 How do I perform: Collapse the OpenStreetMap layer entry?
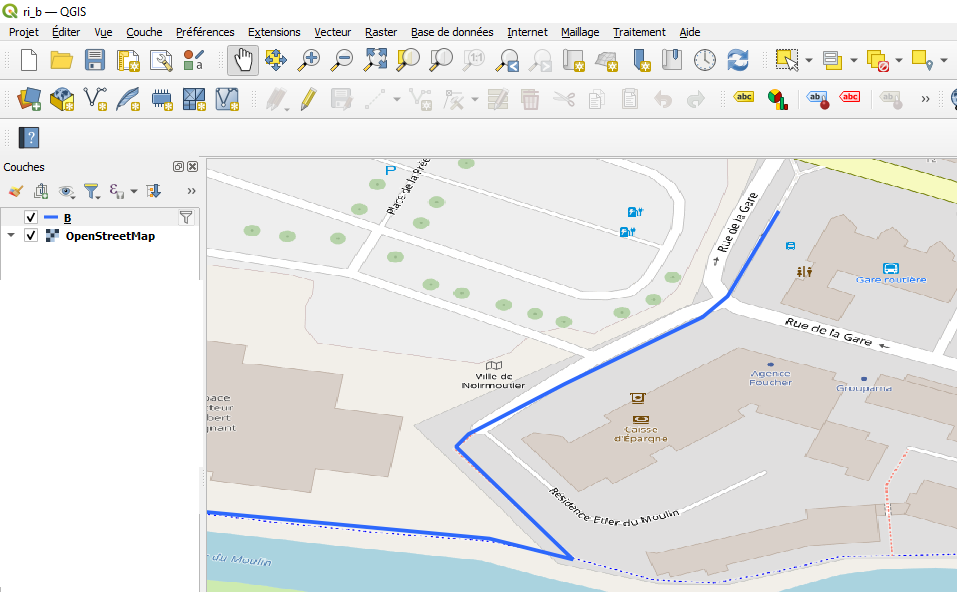point(12,236)
